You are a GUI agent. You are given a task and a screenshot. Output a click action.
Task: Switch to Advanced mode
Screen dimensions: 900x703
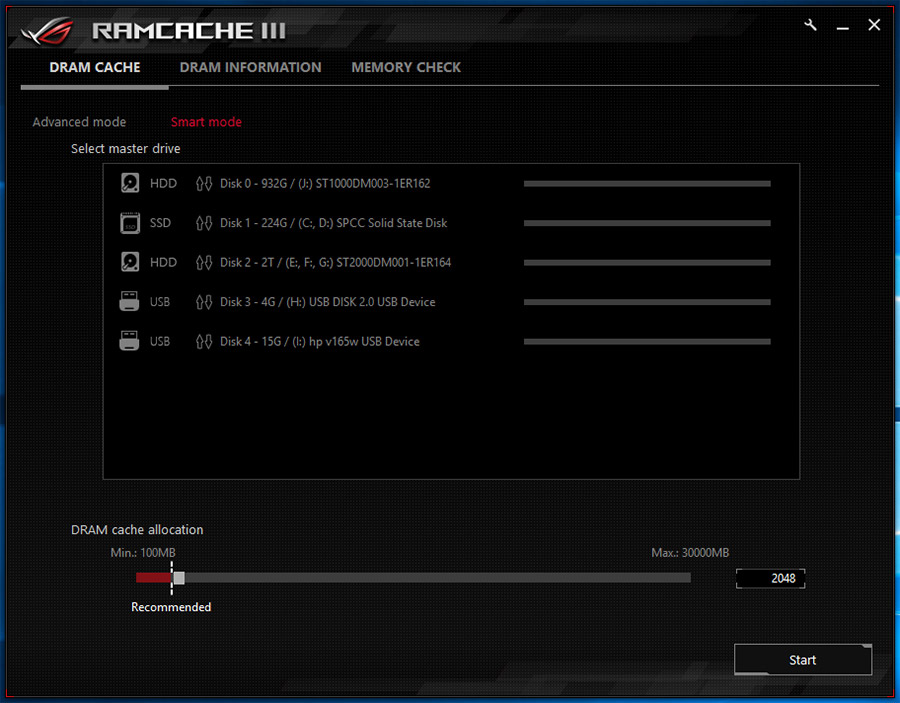(x=79, y=122)
